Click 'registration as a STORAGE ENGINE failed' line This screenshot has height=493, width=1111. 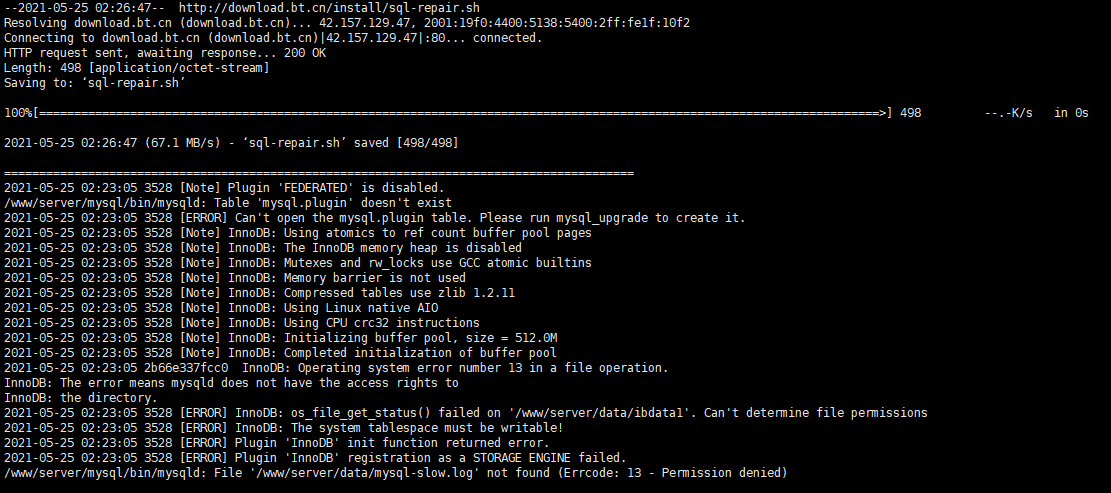[315, 458]
